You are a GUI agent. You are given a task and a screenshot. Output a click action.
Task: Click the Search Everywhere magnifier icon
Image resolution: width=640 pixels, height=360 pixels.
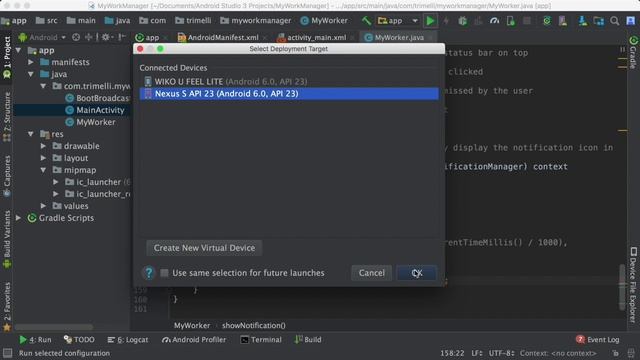pos(614,21)
